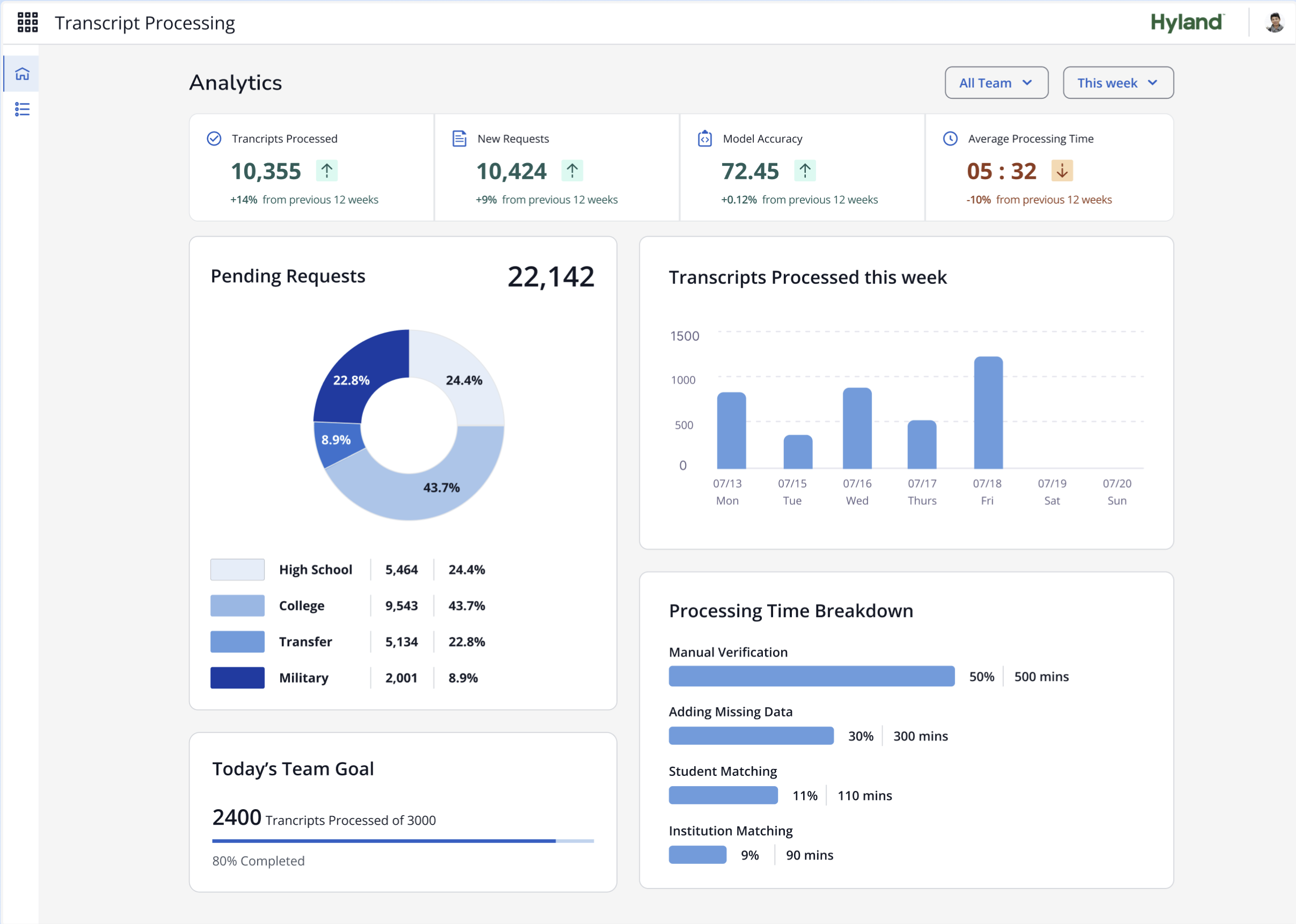Click the Manual Verification 50% bar
Image resolution: width=1296 pixels, height=924 pixels.
point(811,677)
